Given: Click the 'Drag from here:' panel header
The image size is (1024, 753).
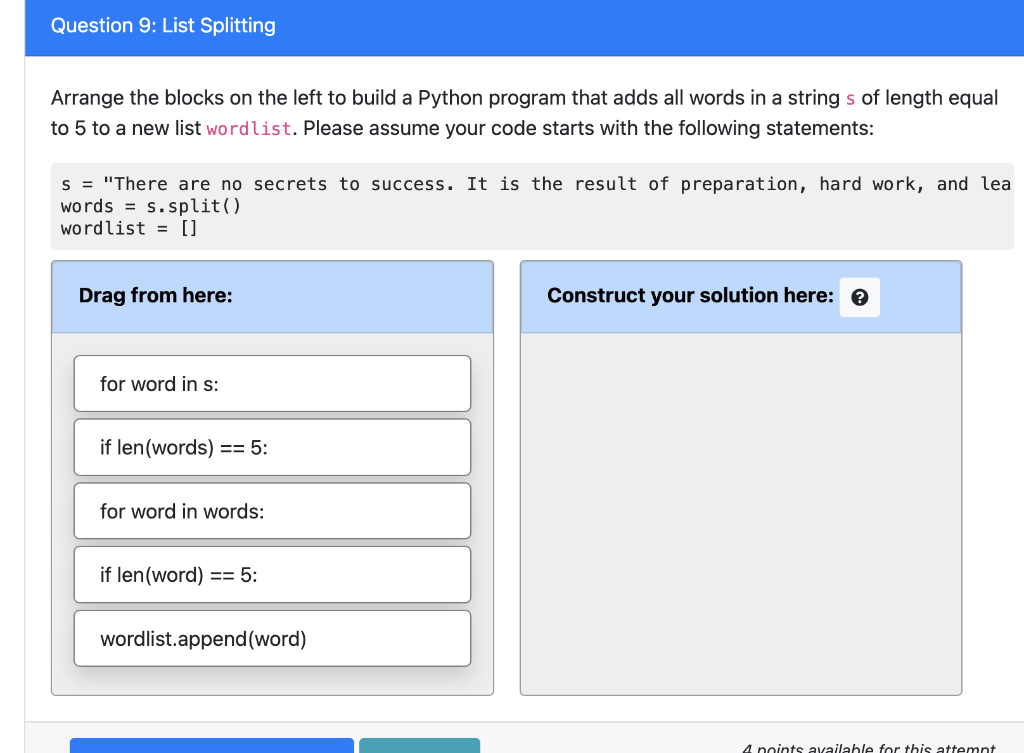Looking at the screenshot, I should point(156,296).
